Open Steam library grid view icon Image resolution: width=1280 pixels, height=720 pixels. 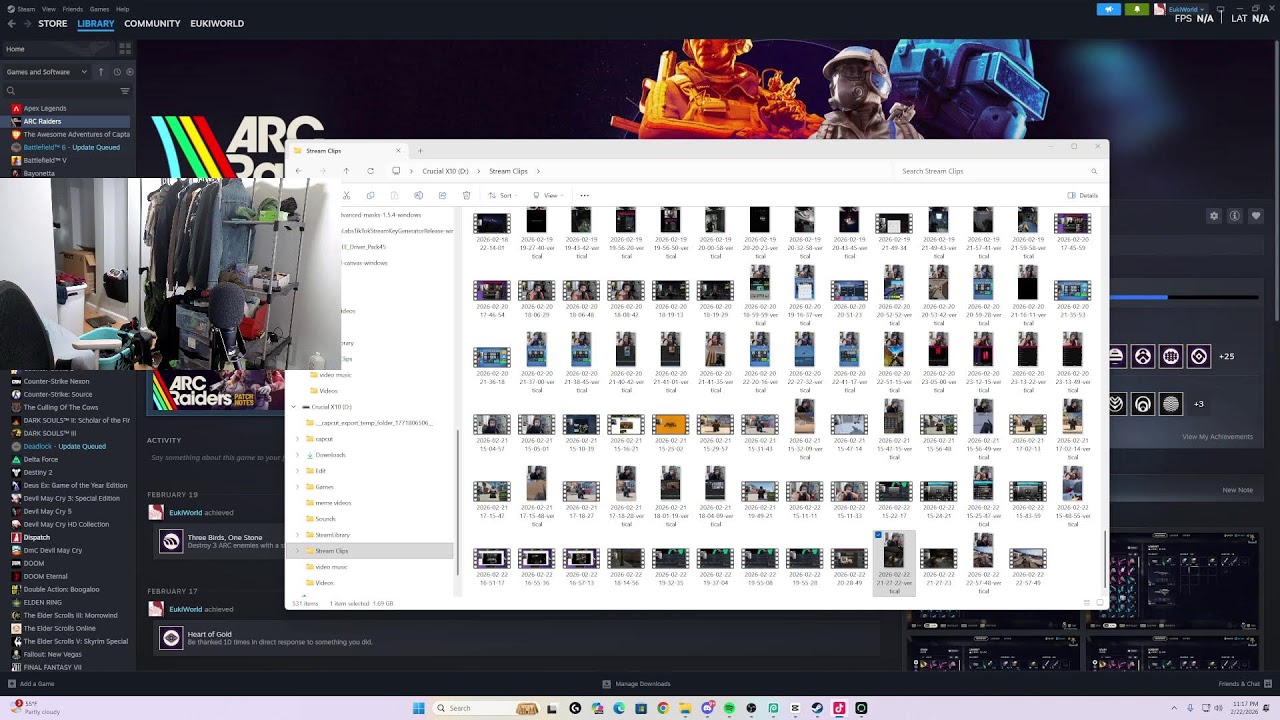point(125,48)
